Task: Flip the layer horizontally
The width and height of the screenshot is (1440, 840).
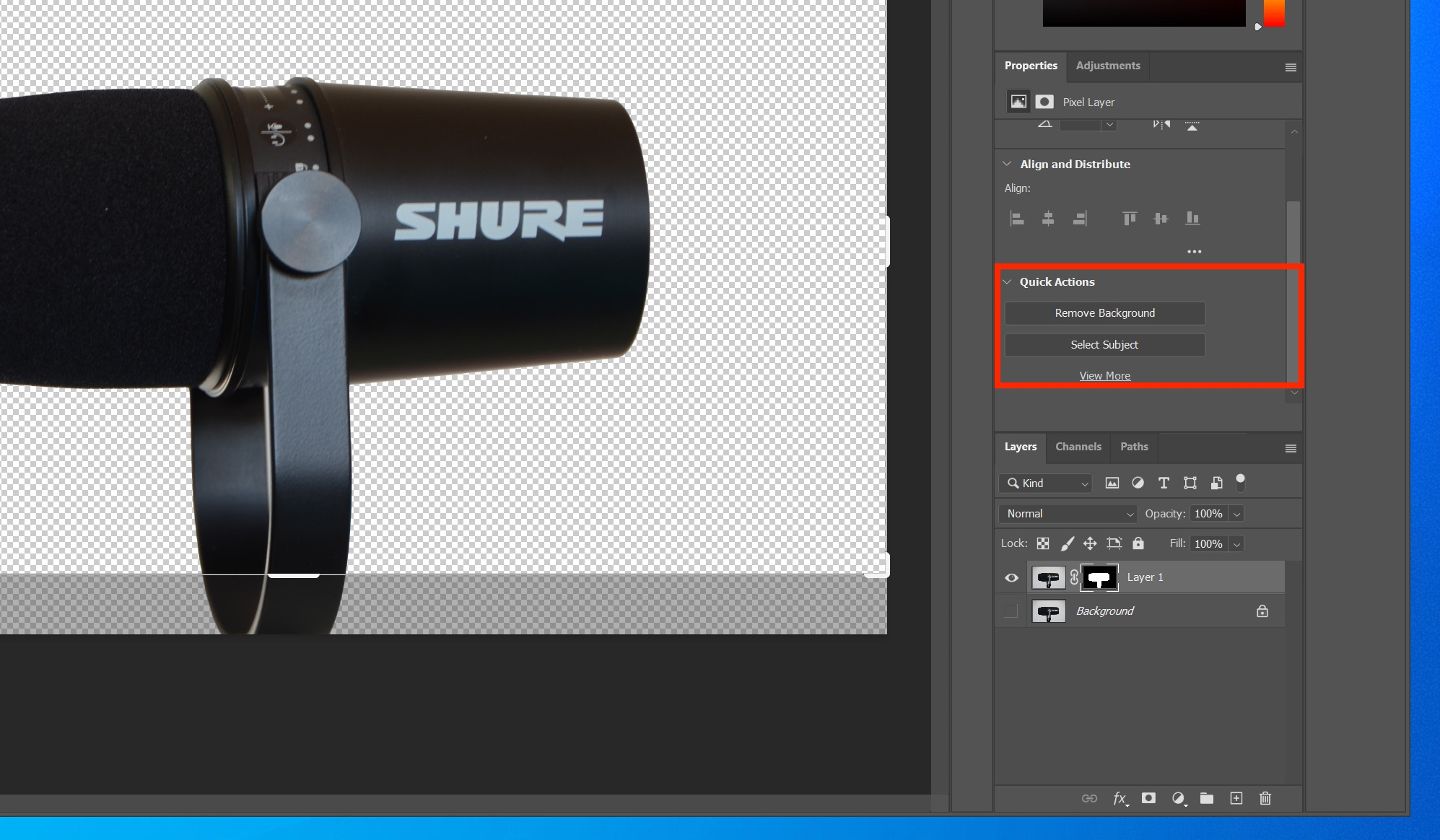Action: tap(1161, 124)
